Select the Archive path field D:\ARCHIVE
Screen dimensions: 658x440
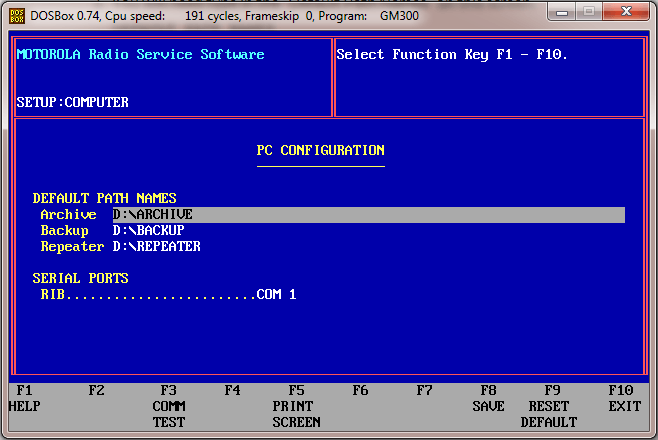point(368,215)
